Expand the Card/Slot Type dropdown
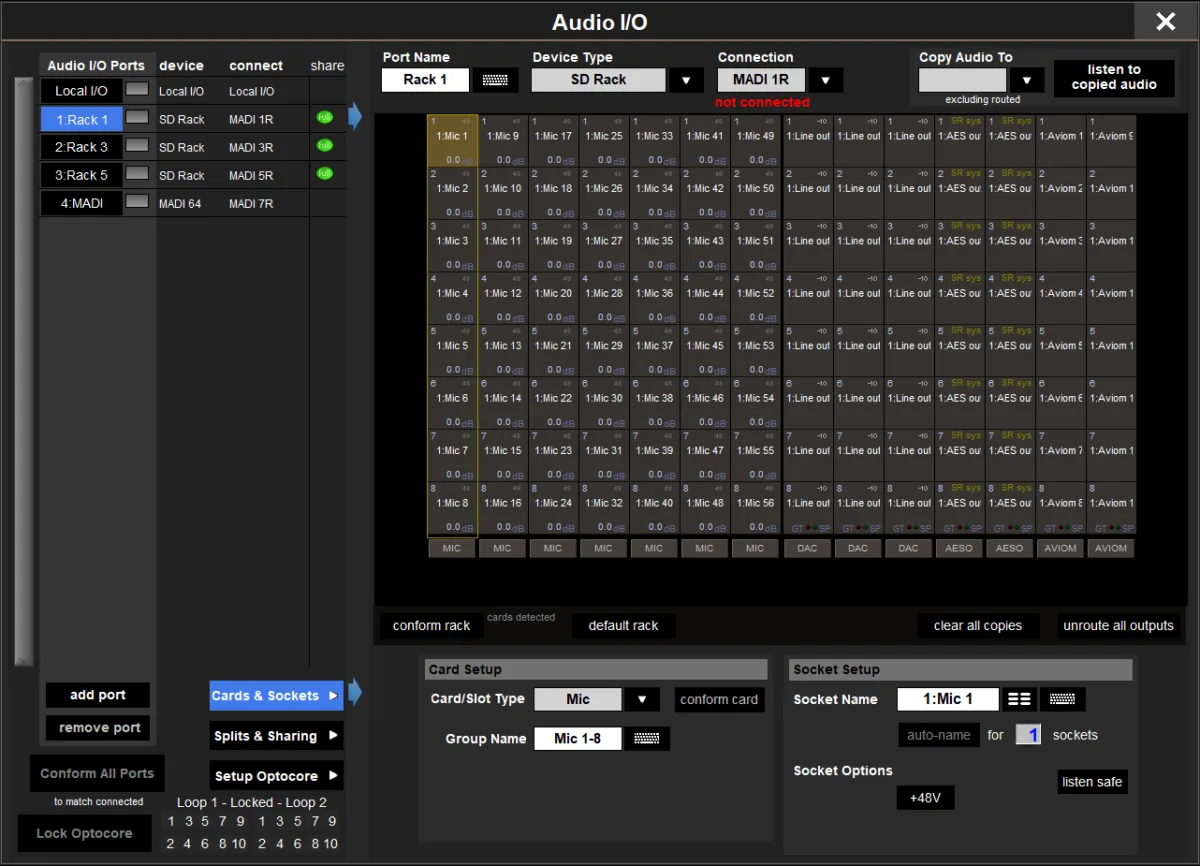 pos(642,699)
